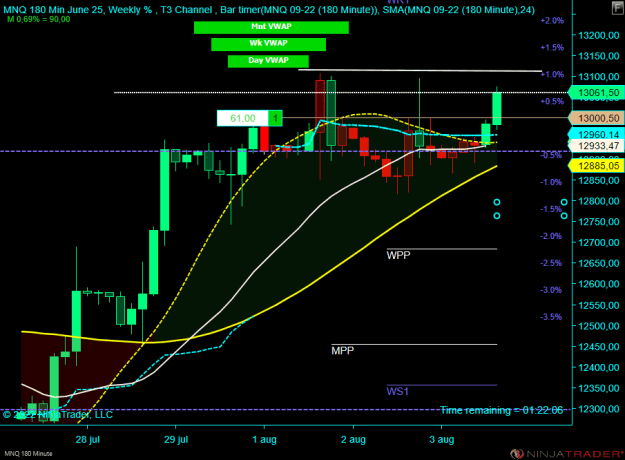The image size is (625, 460).
Task: Click 13150,00 on the price axis
Action: click(599, 56)
